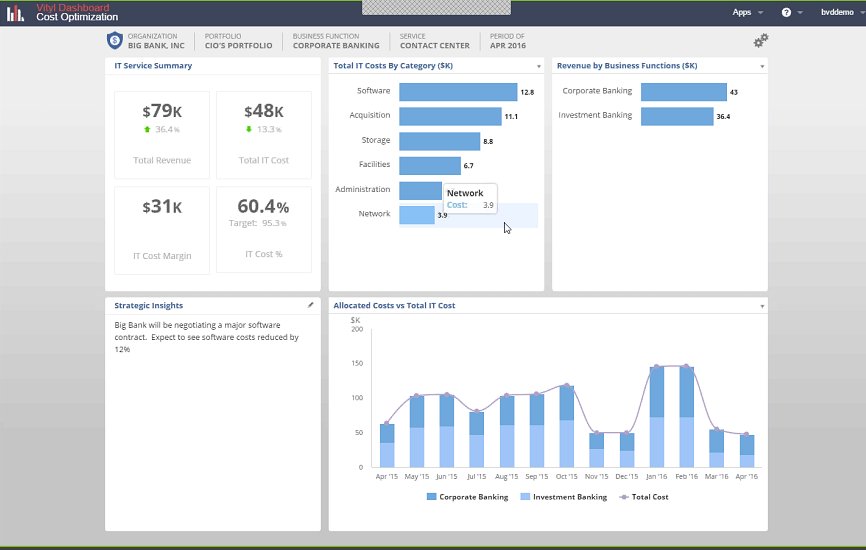Click the Jul '15 axis label
Image resolution: width=866 pixels, height=550 pixels.
477,477
